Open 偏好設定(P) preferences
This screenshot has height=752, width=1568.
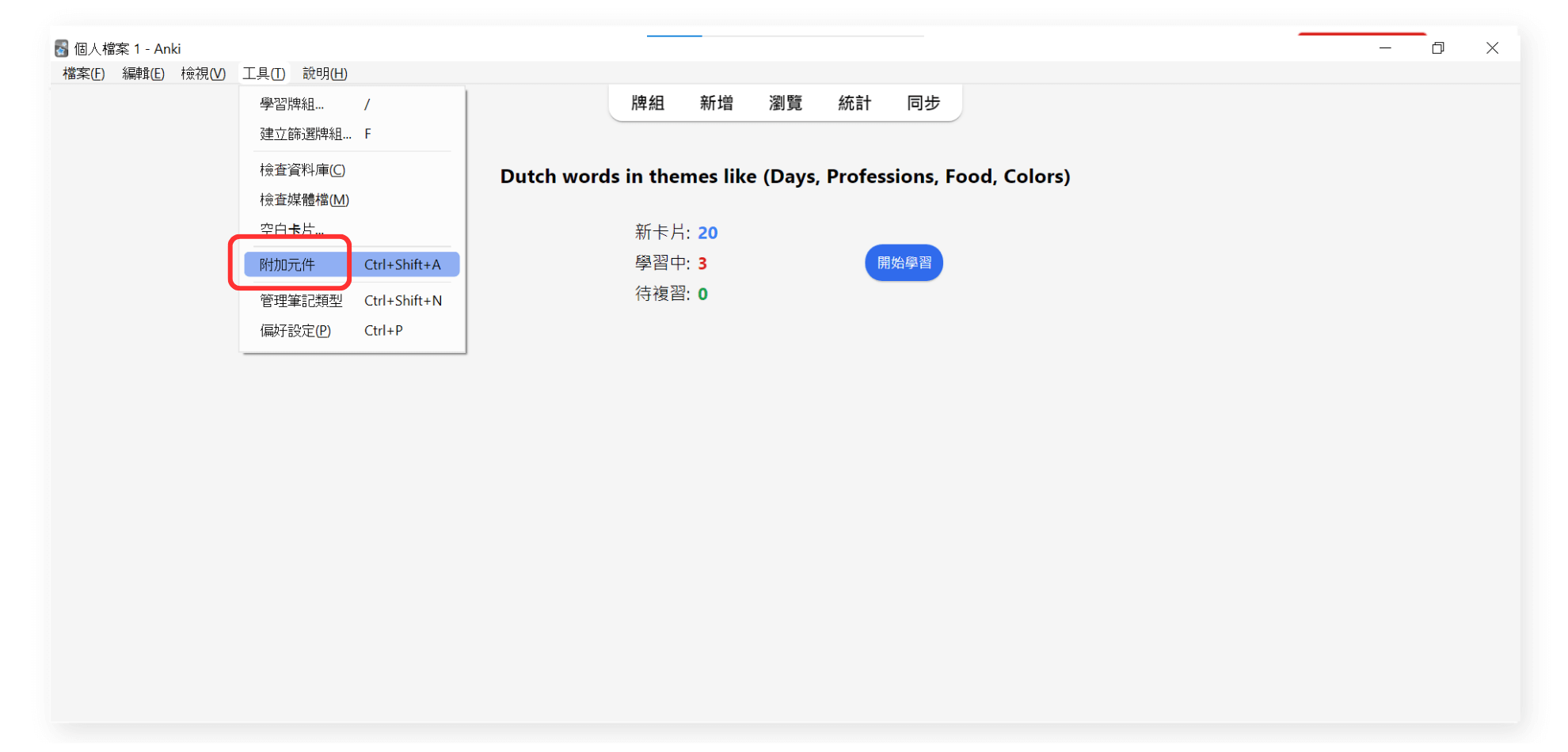(295, 331)
